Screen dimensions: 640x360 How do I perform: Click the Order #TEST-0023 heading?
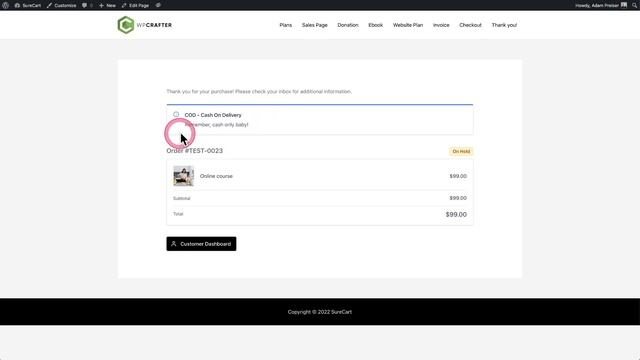194,151
